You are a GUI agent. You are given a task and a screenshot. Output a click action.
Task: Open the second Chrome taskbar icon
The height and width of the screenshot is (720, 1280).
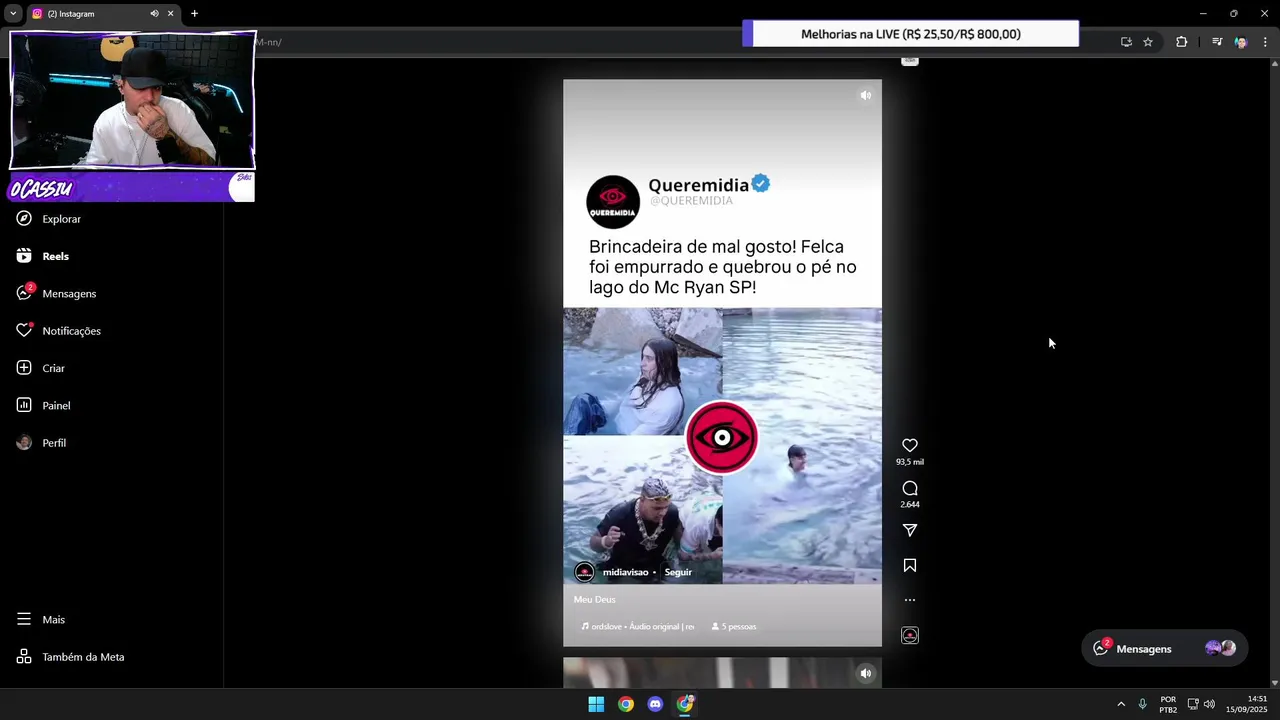685,704
